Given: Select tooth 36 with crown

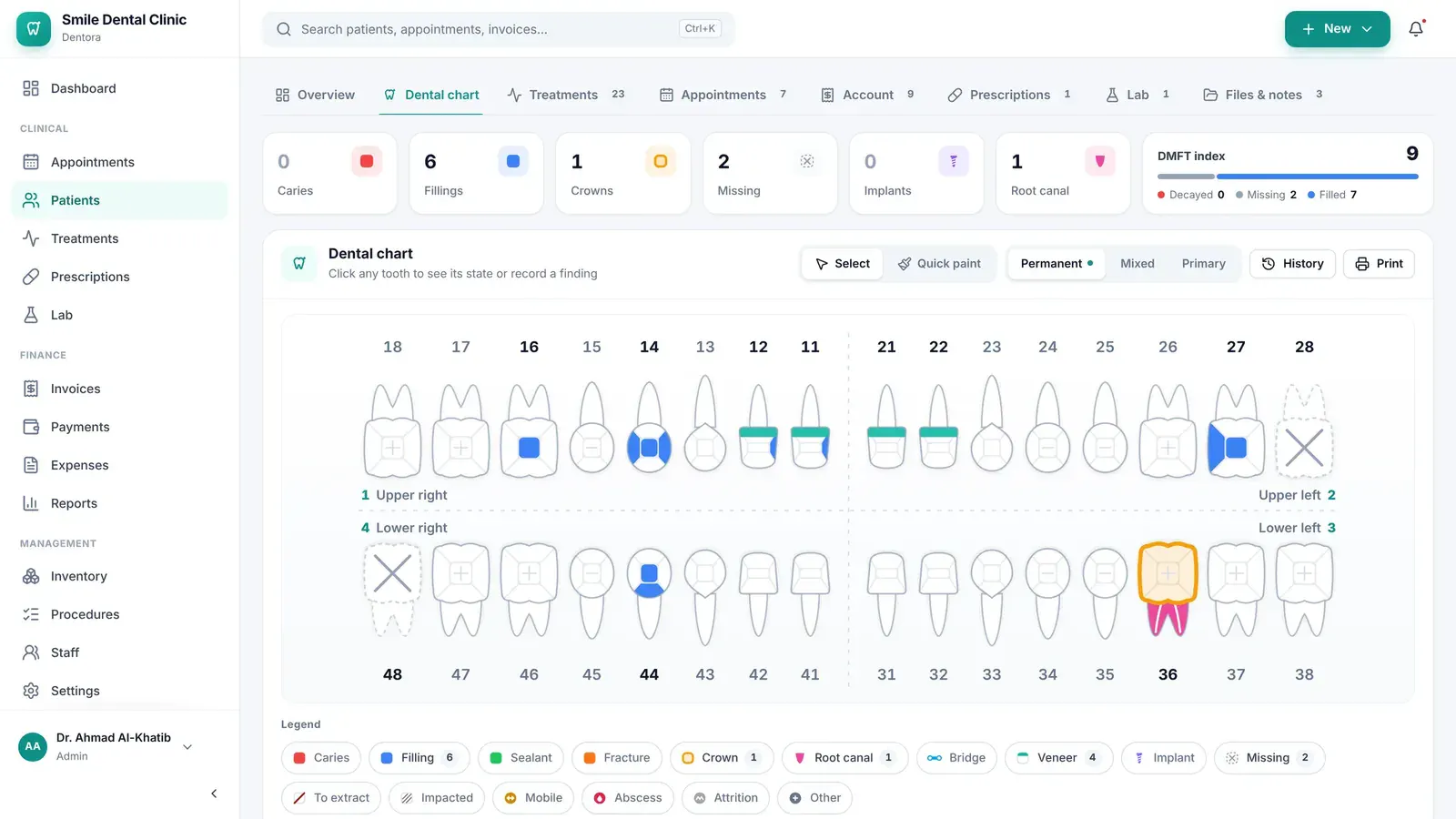Looking at the screenshot, I should [1168, 589].
